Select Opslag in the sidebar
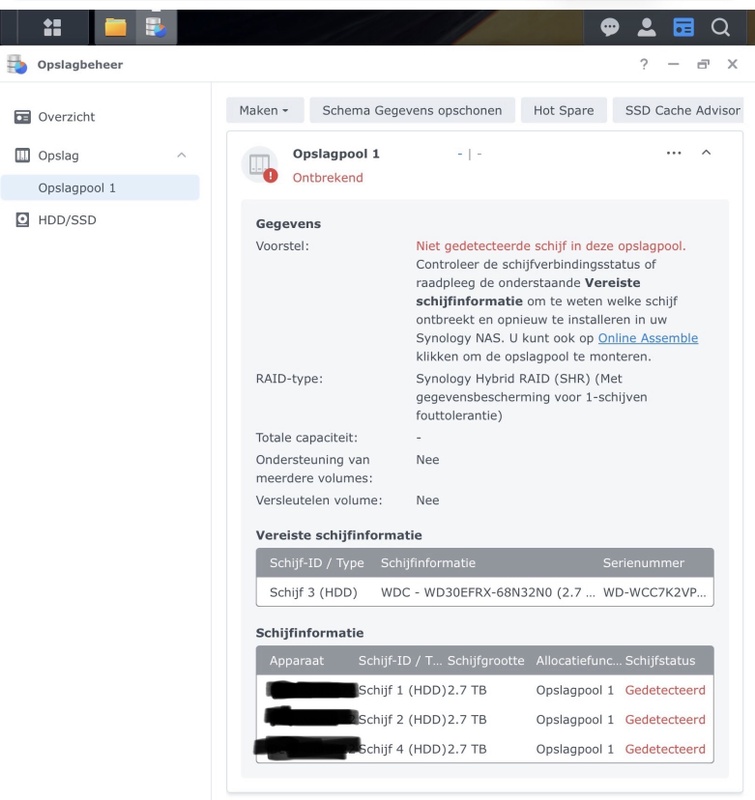The image size is (755, 800). click(x=58, y=156)
